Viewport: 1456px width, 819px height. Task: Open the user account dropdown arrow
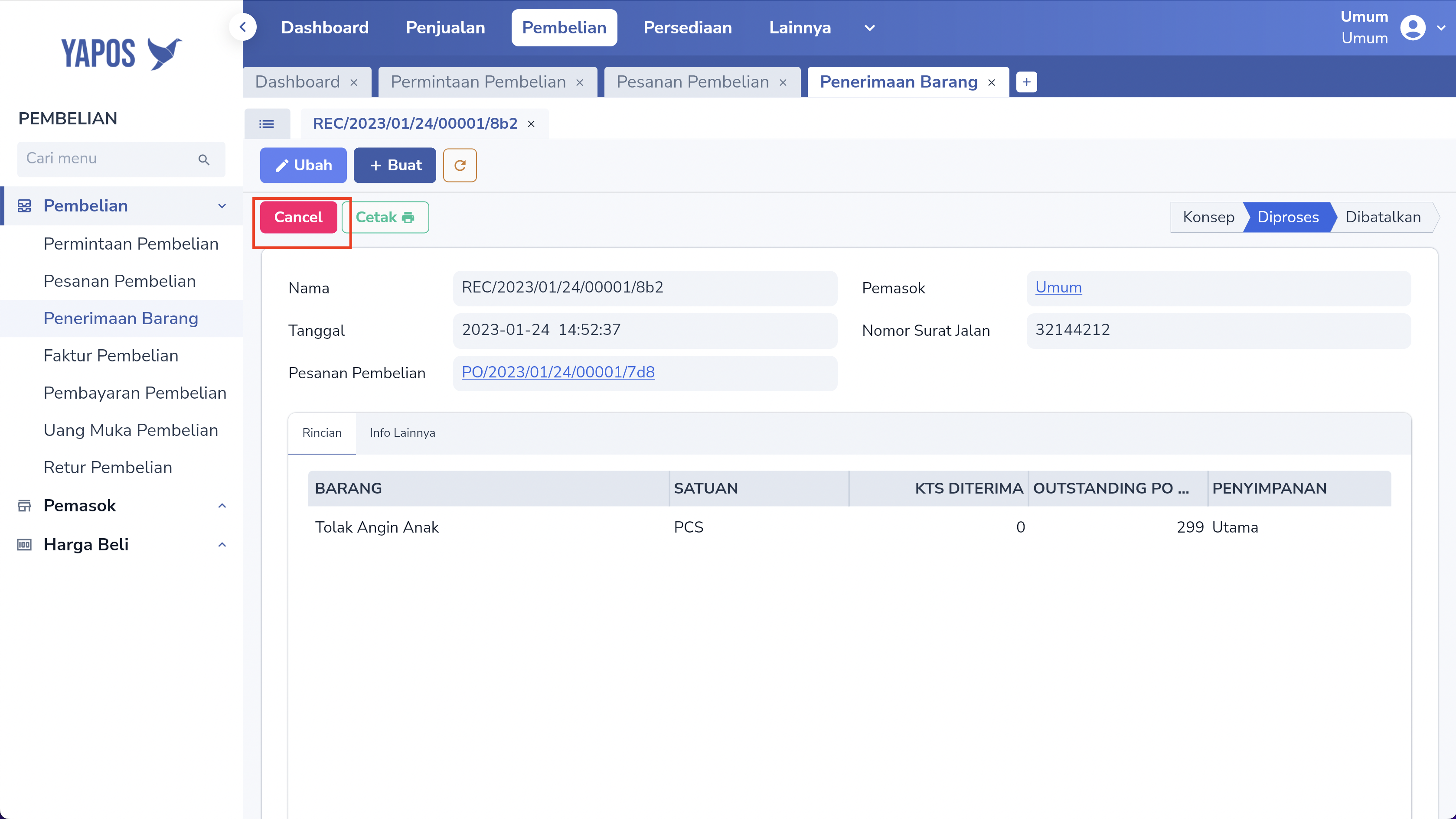[1441, 28]
